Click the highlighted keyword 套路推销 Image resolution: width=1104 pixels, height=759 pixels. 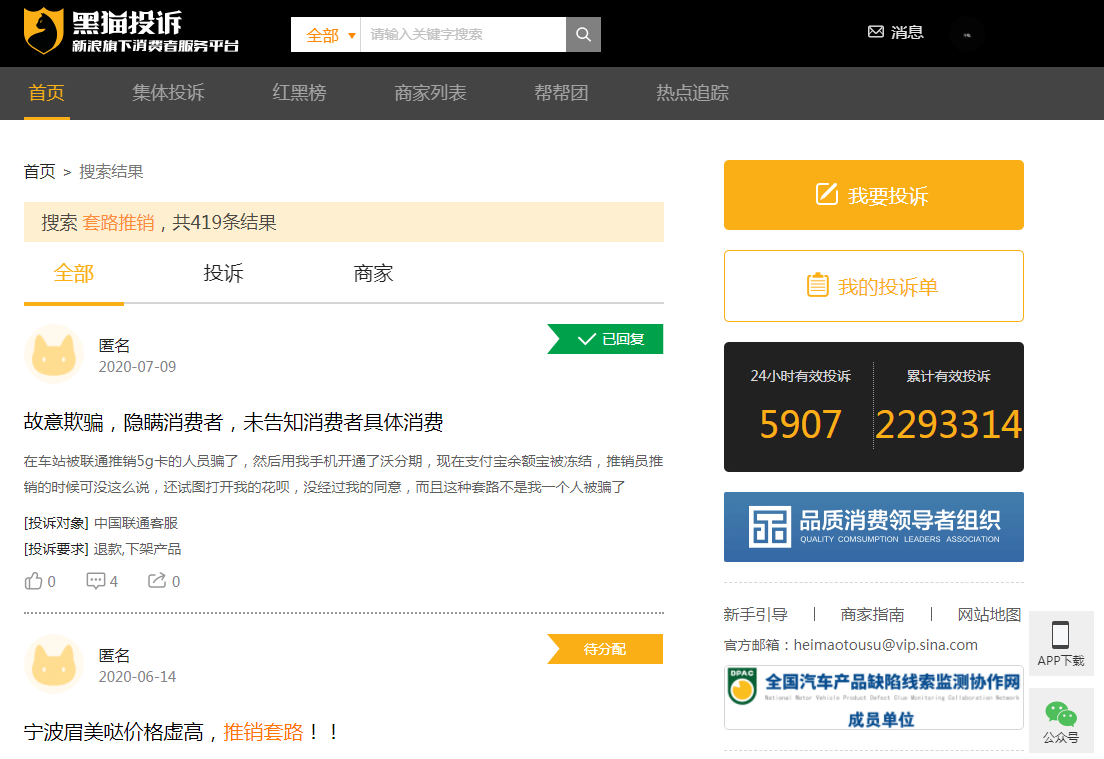pos(118,222)
